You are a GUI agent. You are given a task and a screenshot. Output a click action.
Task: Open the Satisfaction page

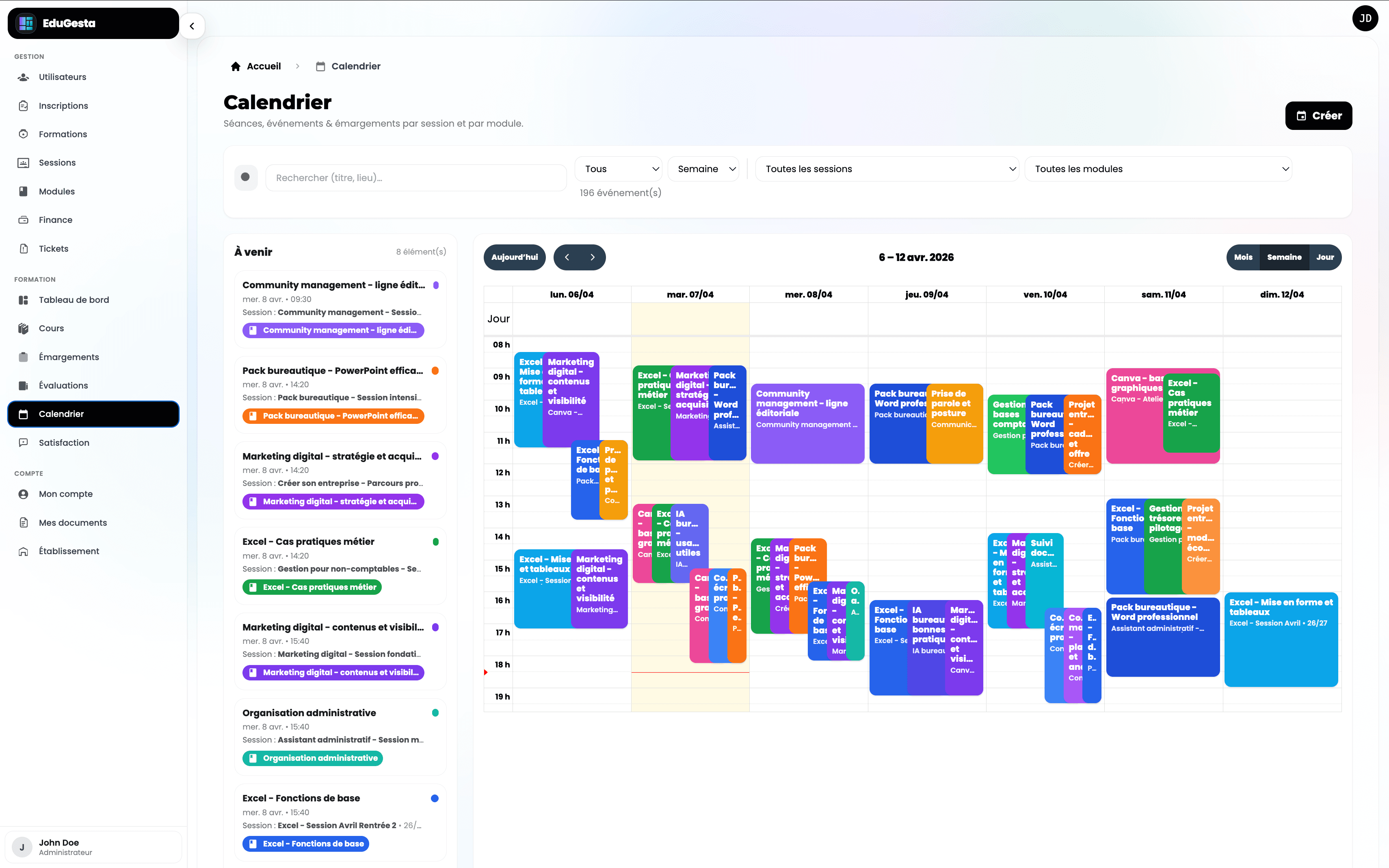coord(63,442)
